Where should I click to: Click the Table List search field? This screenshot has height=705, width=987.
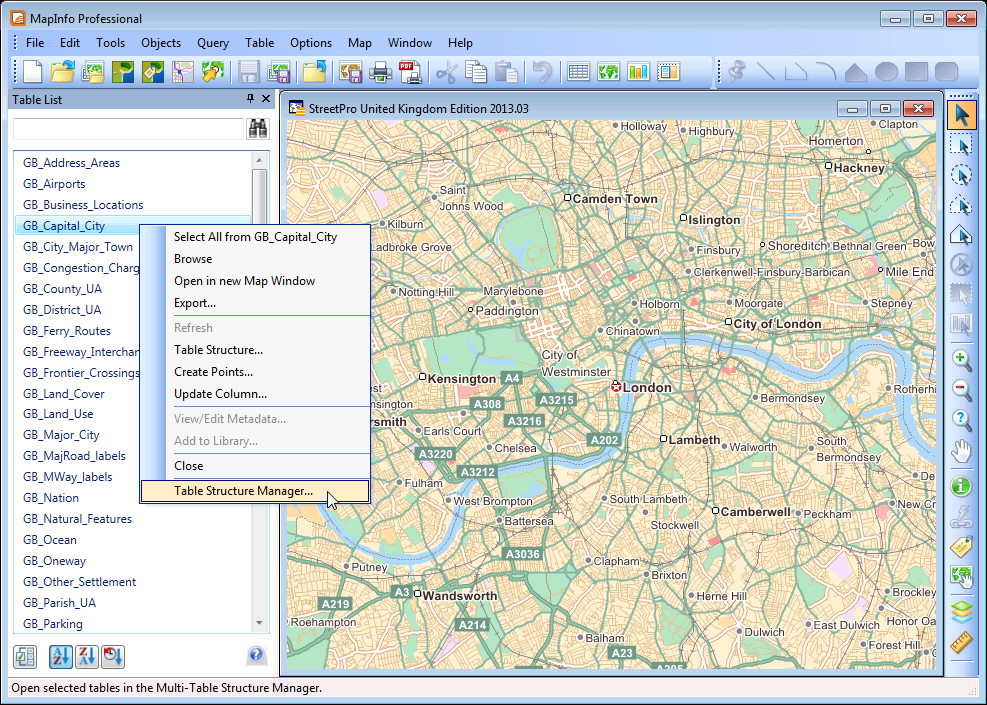(x=128, y=128)
